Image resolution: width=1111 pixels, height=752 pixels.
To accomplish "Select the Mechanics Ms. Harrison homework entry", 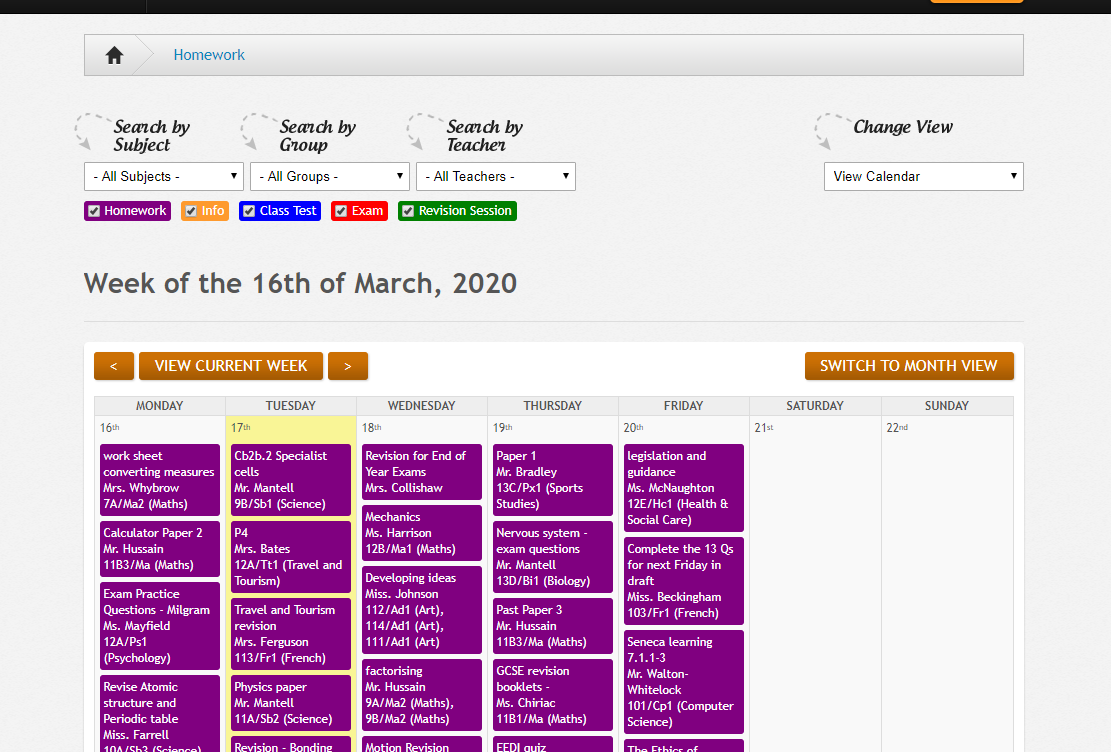I will coord(421,533).
